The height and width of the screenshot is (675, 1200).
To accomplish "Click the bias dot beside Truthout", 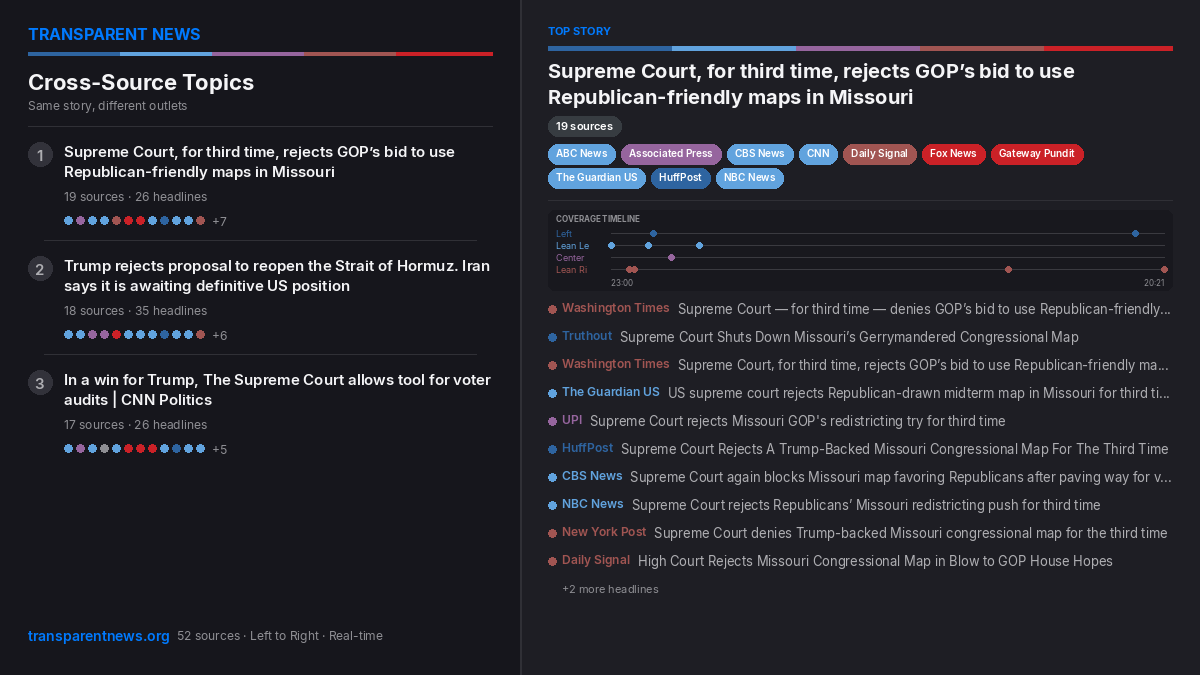I will (552, 338).
